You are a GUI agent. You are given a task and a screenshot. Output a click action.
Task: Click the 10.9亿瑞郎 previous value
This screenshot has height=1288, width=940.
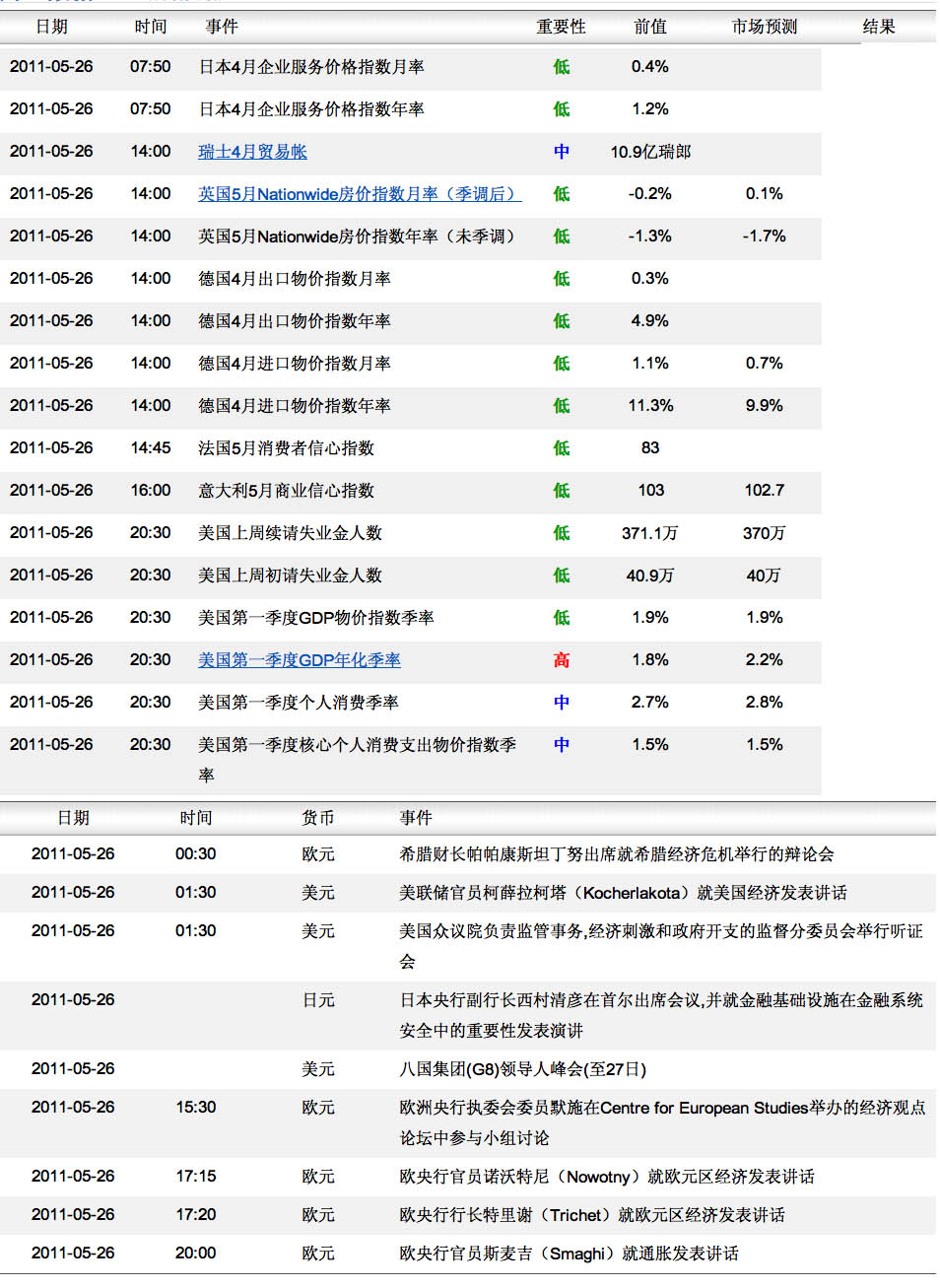click(650, 152)
